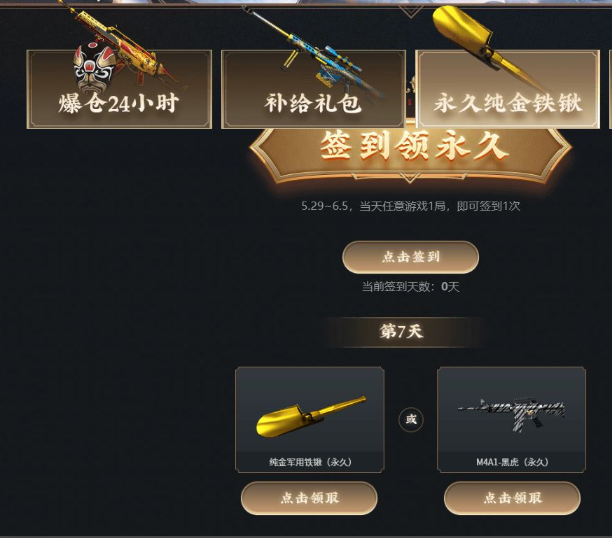Select the M4A1 black tiger rifle image

tap(511, 415)
